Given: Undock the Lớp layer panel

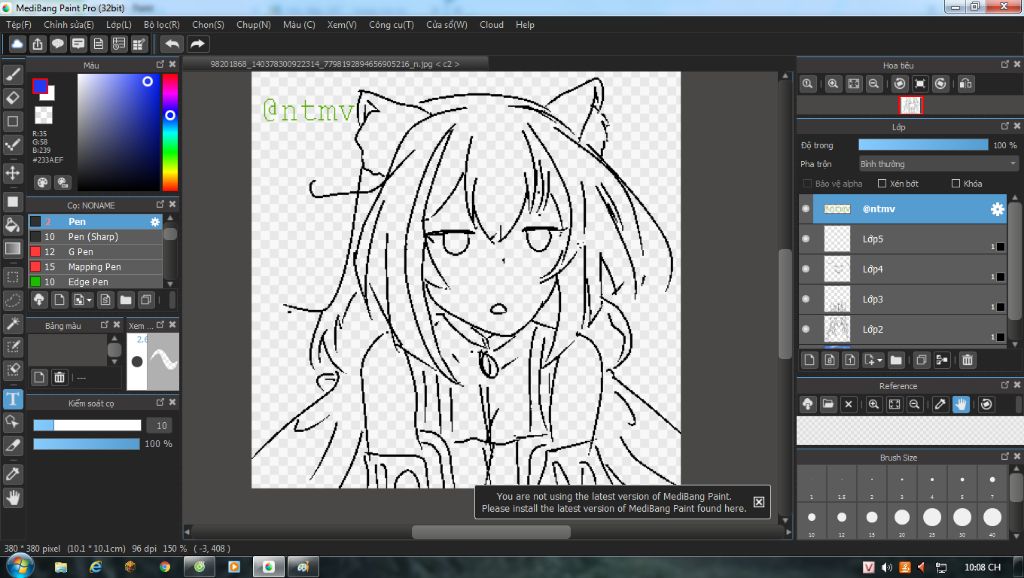Looking at the screenshot, I should click(1004, 126).
